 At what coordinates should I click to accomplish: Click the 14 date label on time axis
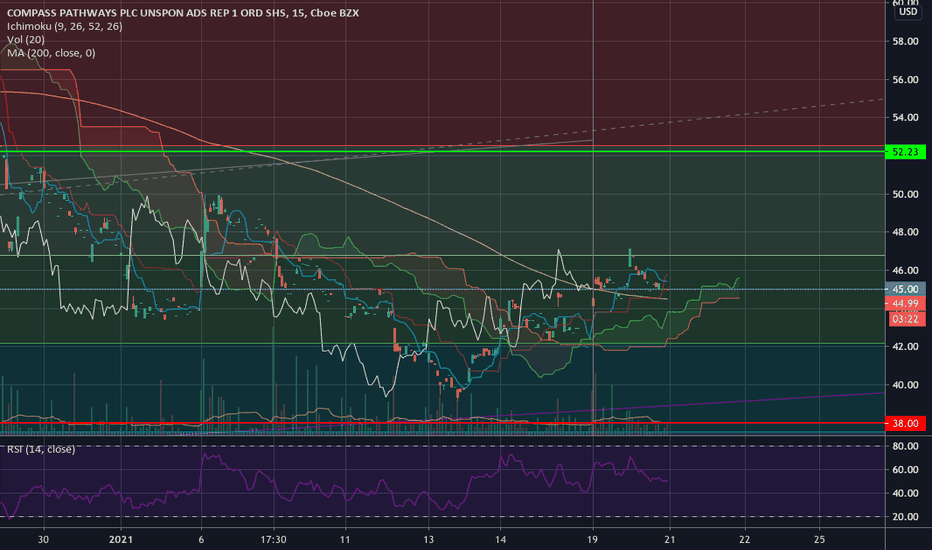(500, 540)
